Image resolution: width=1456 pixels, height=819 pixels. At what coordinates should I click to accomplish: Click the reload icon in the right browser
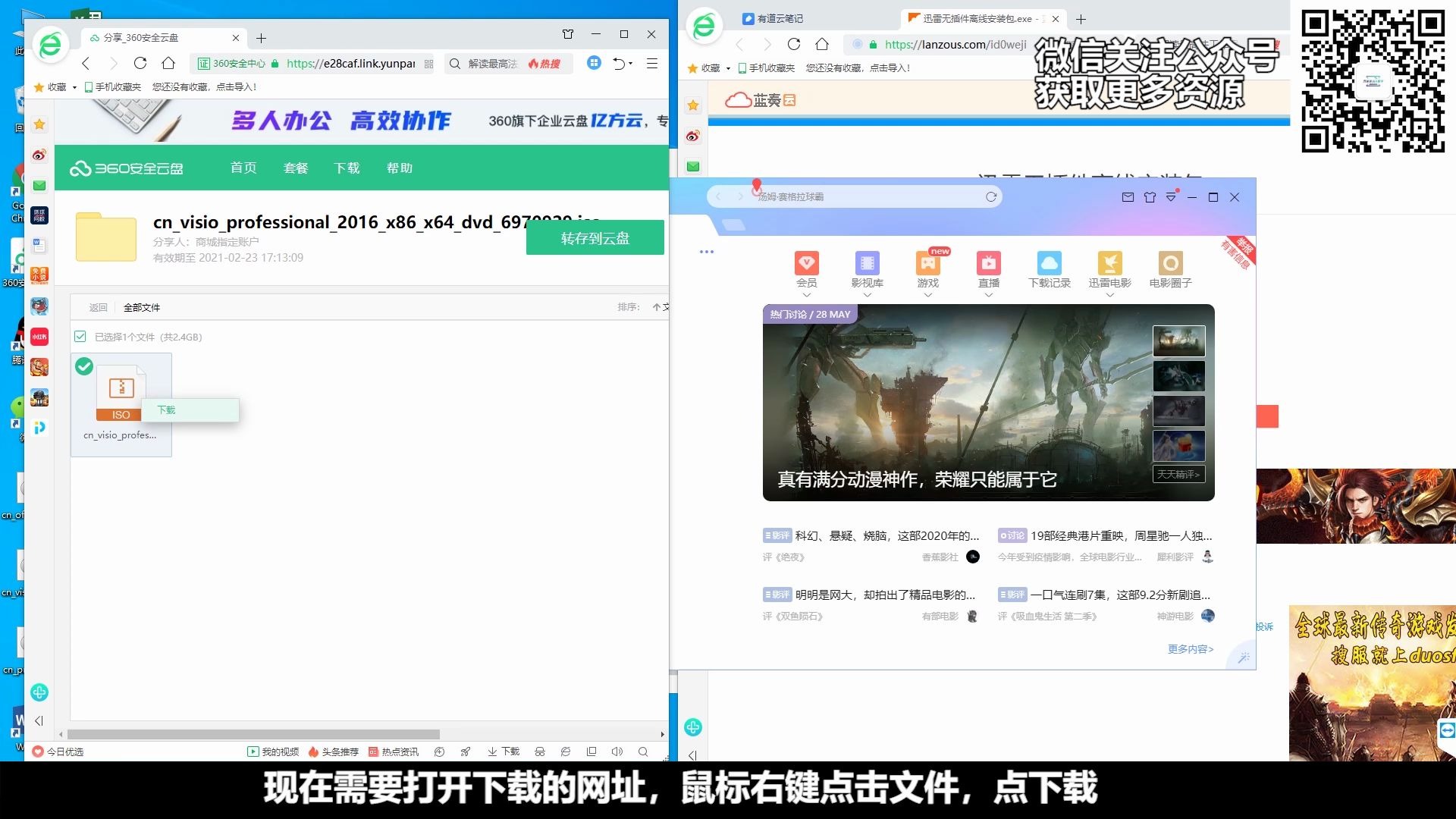794,44
